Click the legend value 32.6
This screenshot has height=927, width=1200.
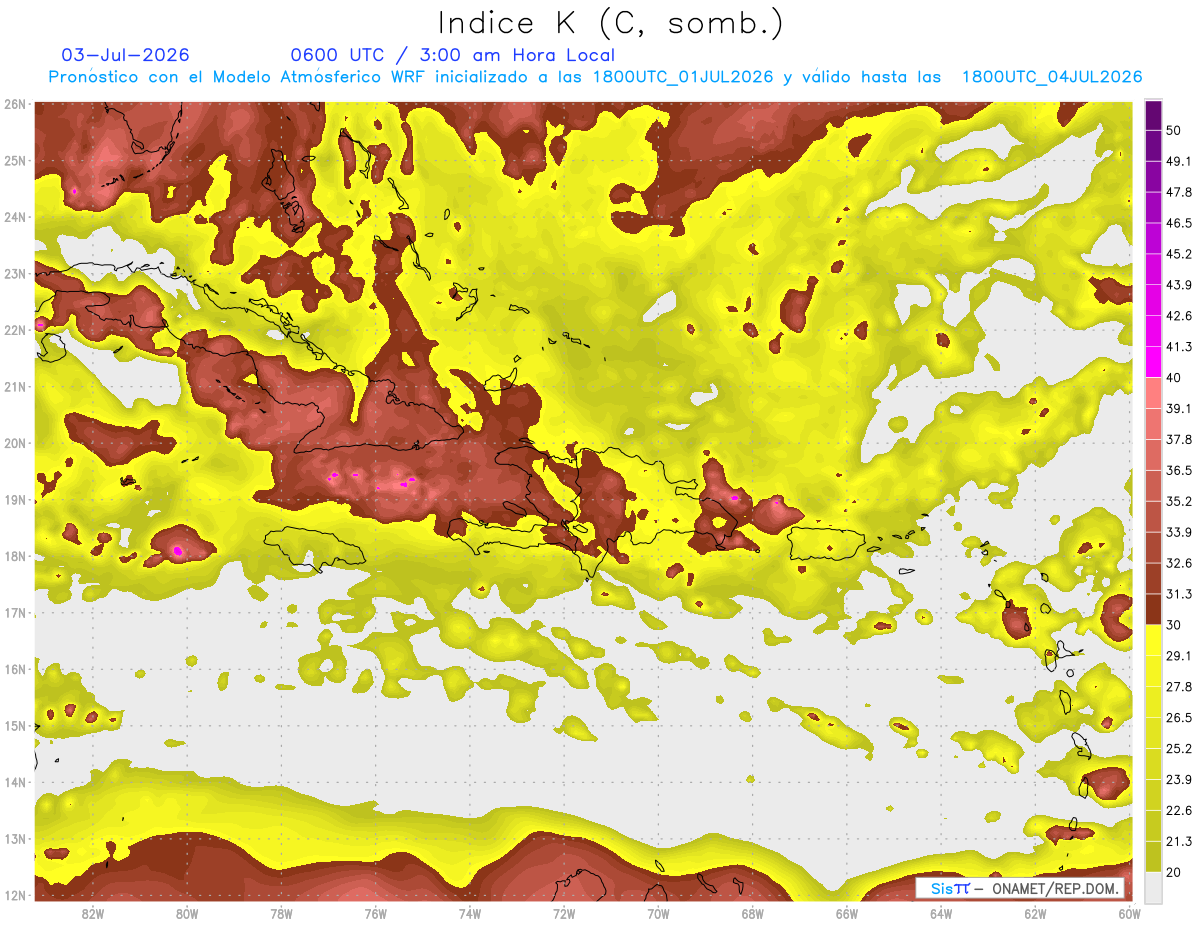click(x=1179, y=563)
